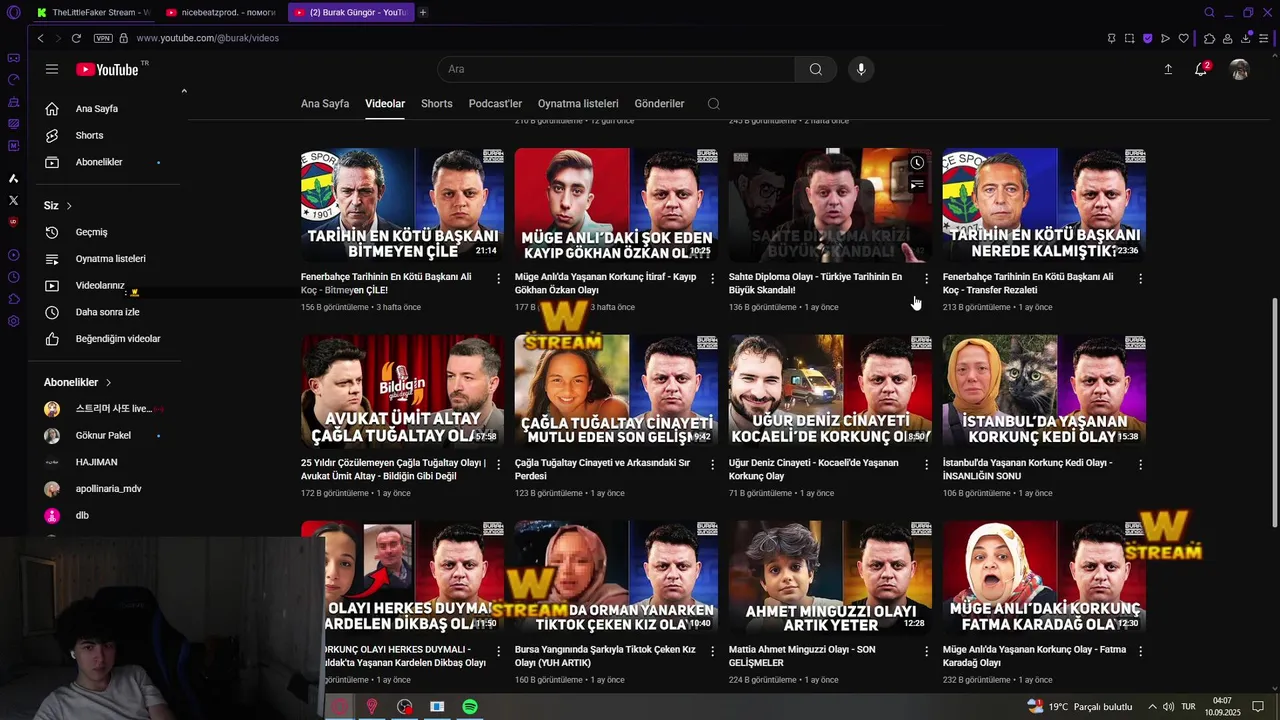Image resolution: width=1280 pixels, height=720 pixels.
Task: Open the Oynatma listeleri channel tab
Action: (x=578, y=104)
